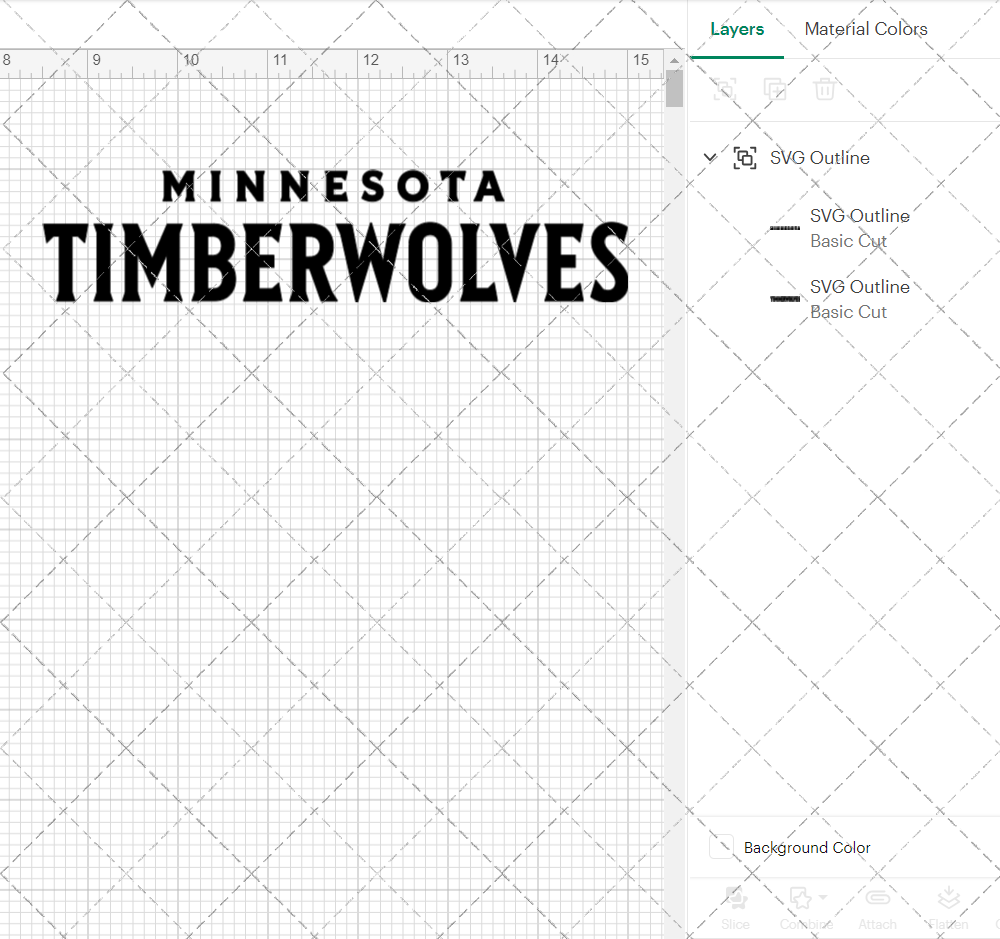Open the Background Color swatch
The image size is (1000, 939).
tap(721, 847)
